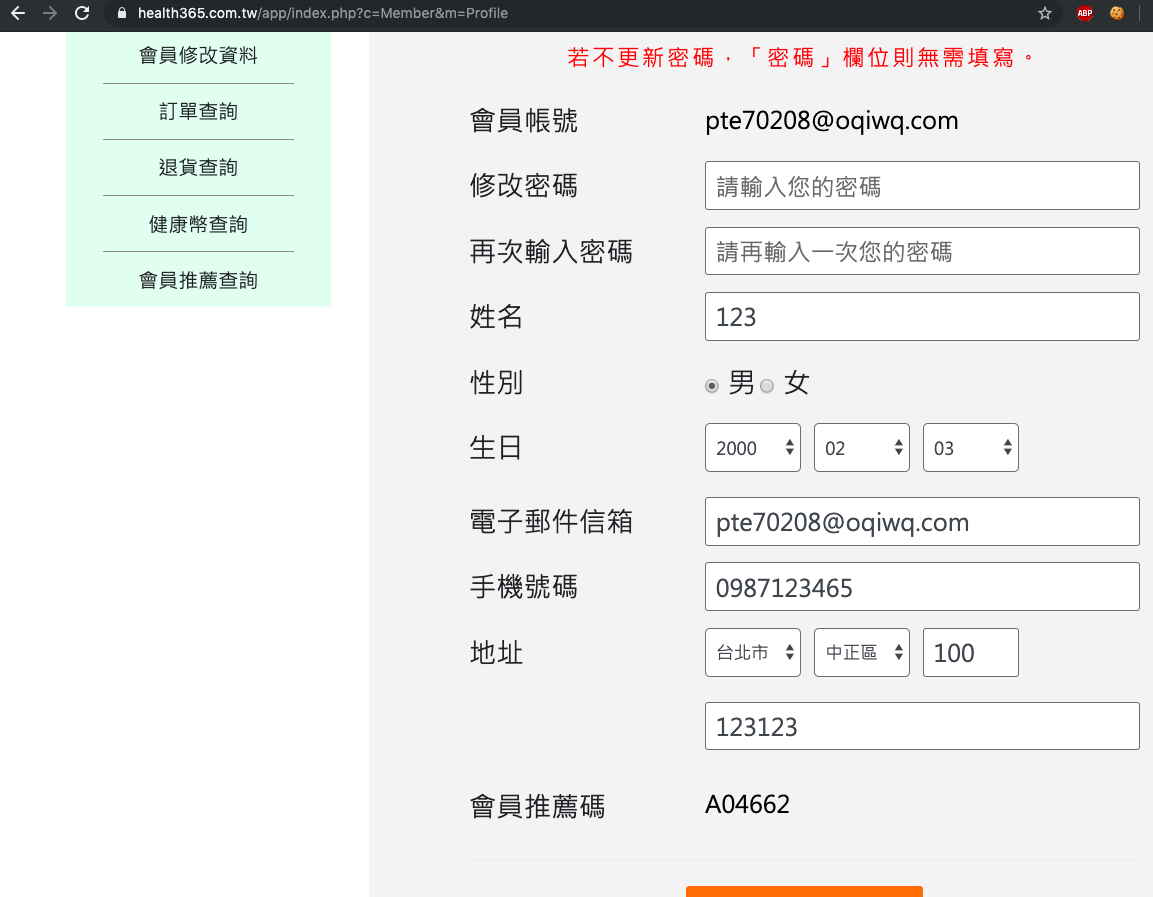Open the district dropdown showing 中正區
The height and width of the screenshot is (897, 1153).
[x=862, y=652]
